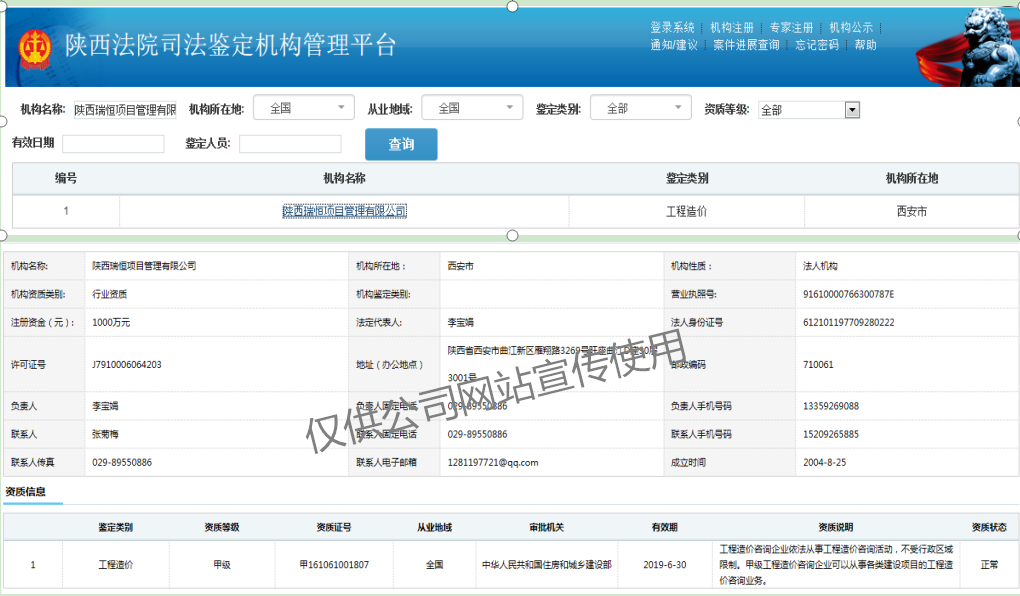Open the 帮助 help link

coord(866,45)
